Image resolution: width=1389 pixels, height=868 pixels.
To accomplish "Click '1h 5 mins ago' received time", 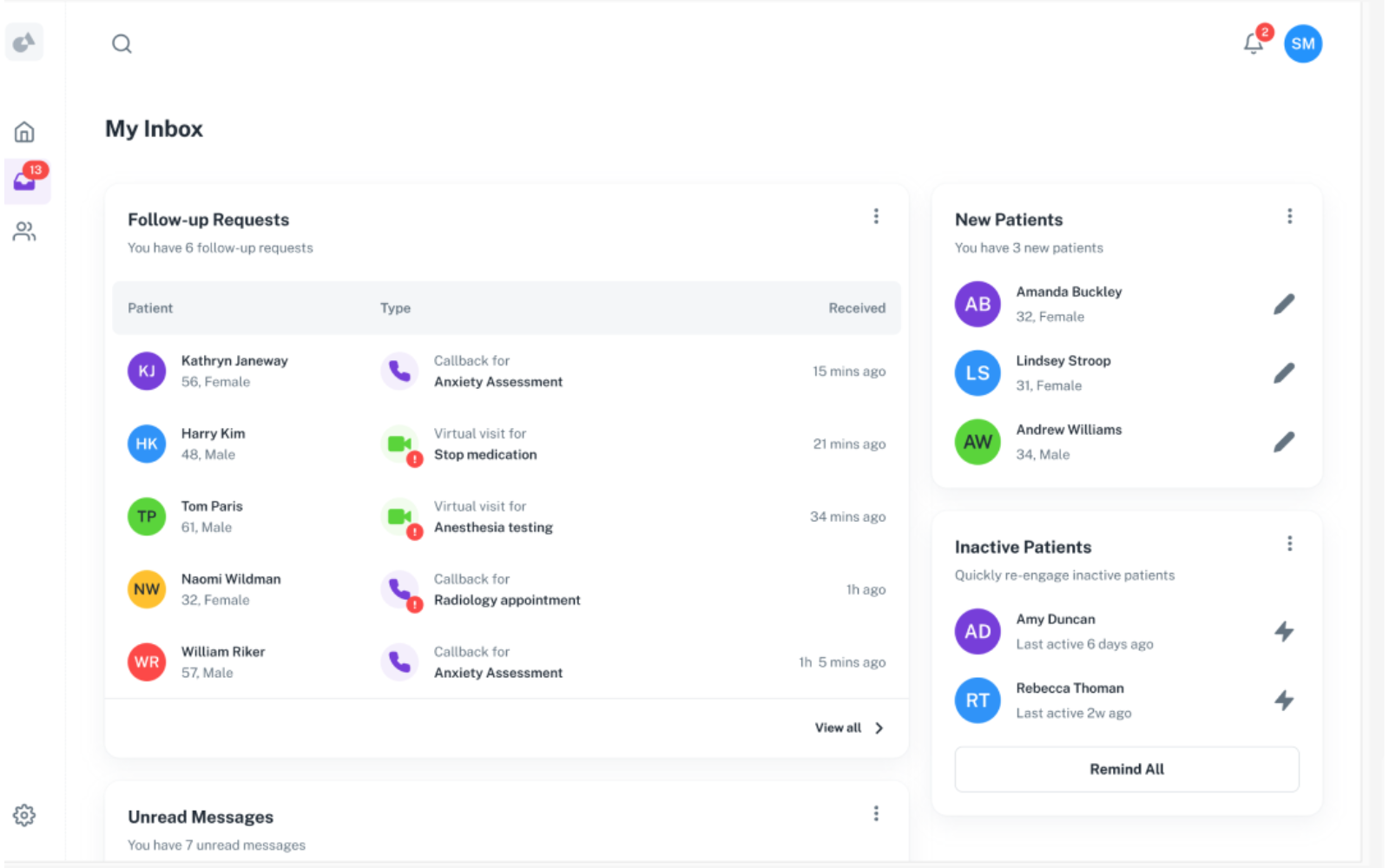I will click(842, 662).
